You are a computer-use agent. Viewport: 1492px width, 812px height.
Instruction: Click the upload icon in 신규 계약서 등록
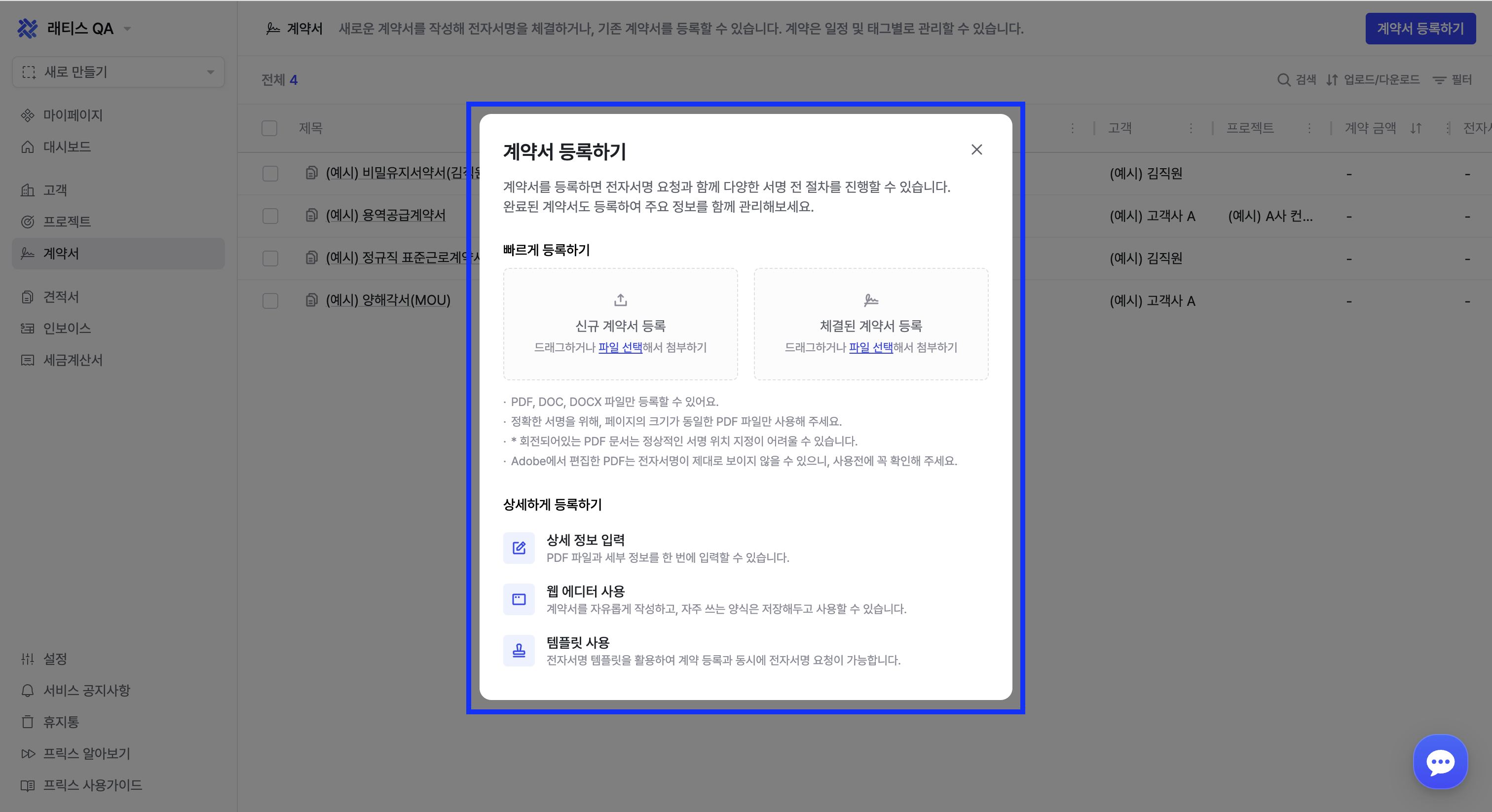click(620, 300)
